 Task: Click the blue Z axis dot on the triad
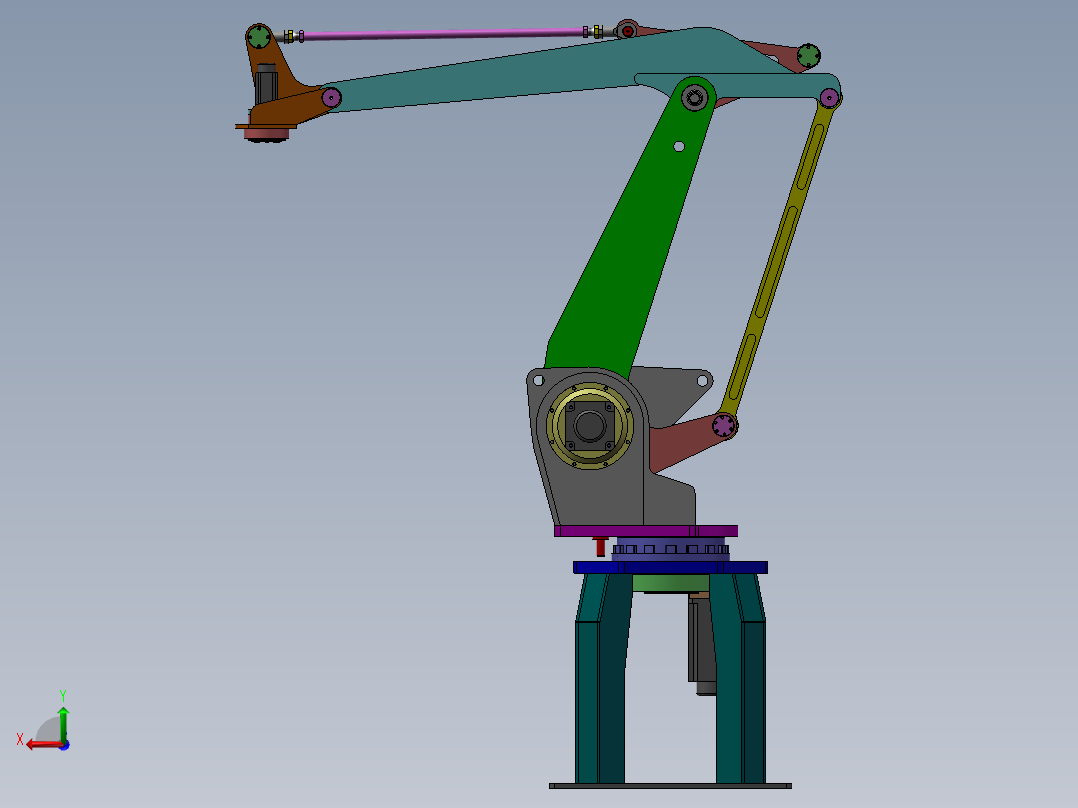65,745
